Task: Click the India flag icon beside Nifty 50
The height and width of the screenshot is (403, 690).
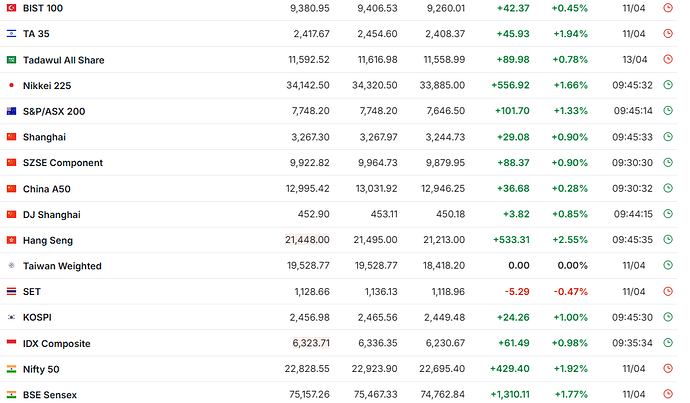Action: (11, 369)
